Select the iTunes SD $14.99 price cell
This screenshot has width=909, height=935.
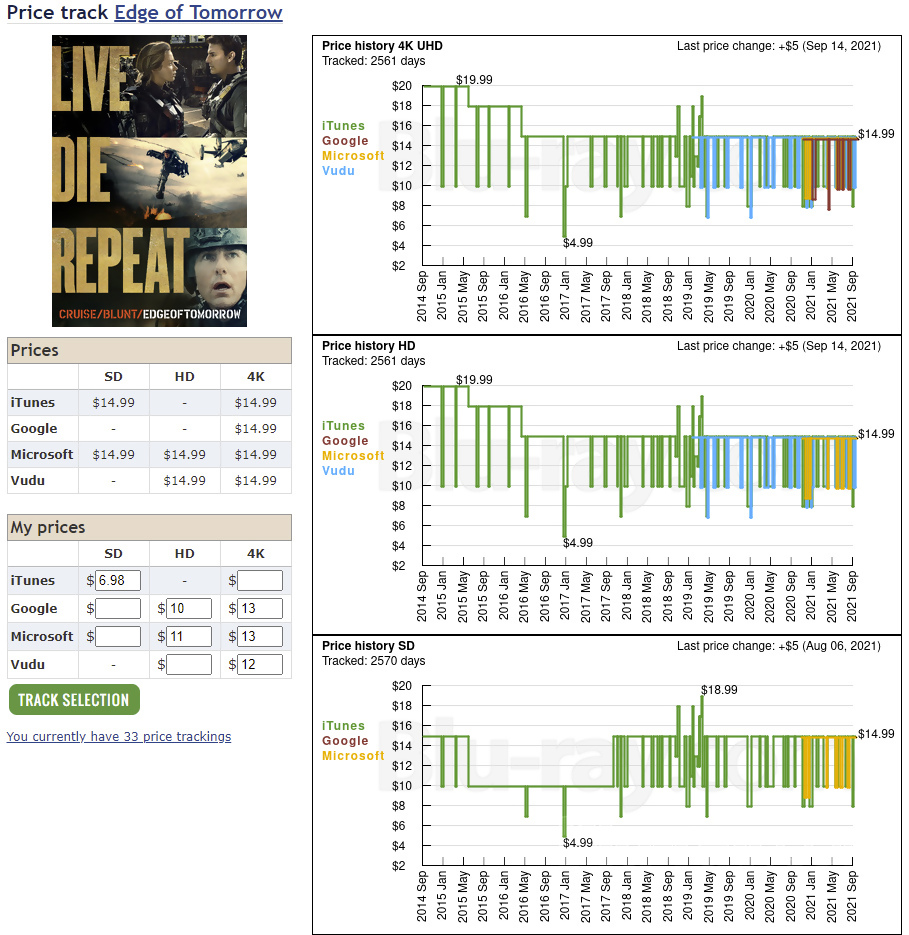tap(113, 402)
